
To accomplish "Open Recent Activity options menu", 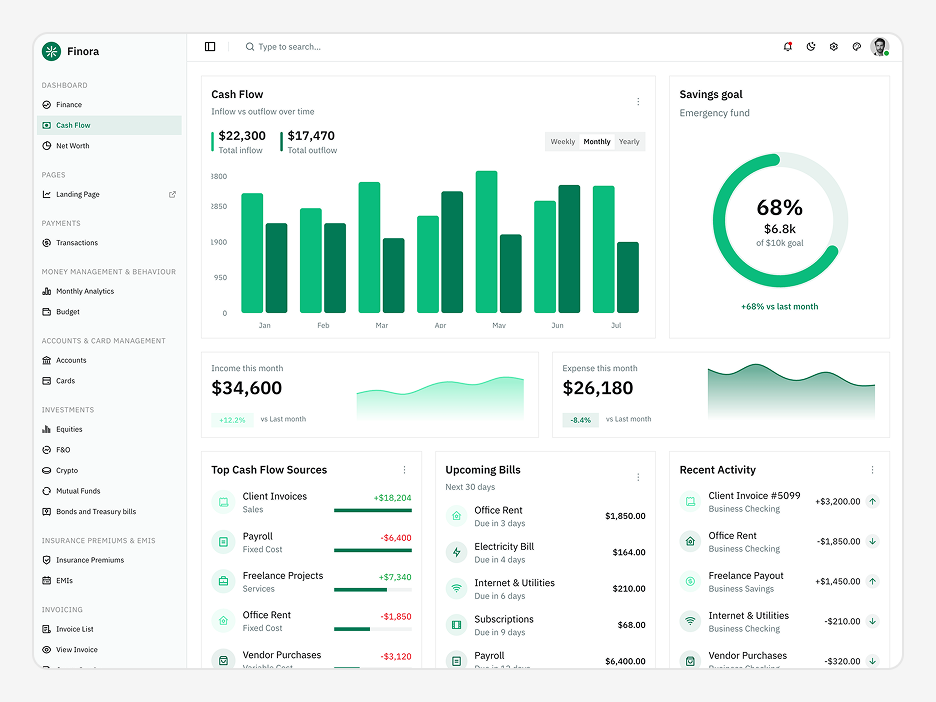I will tap(872, 470).
